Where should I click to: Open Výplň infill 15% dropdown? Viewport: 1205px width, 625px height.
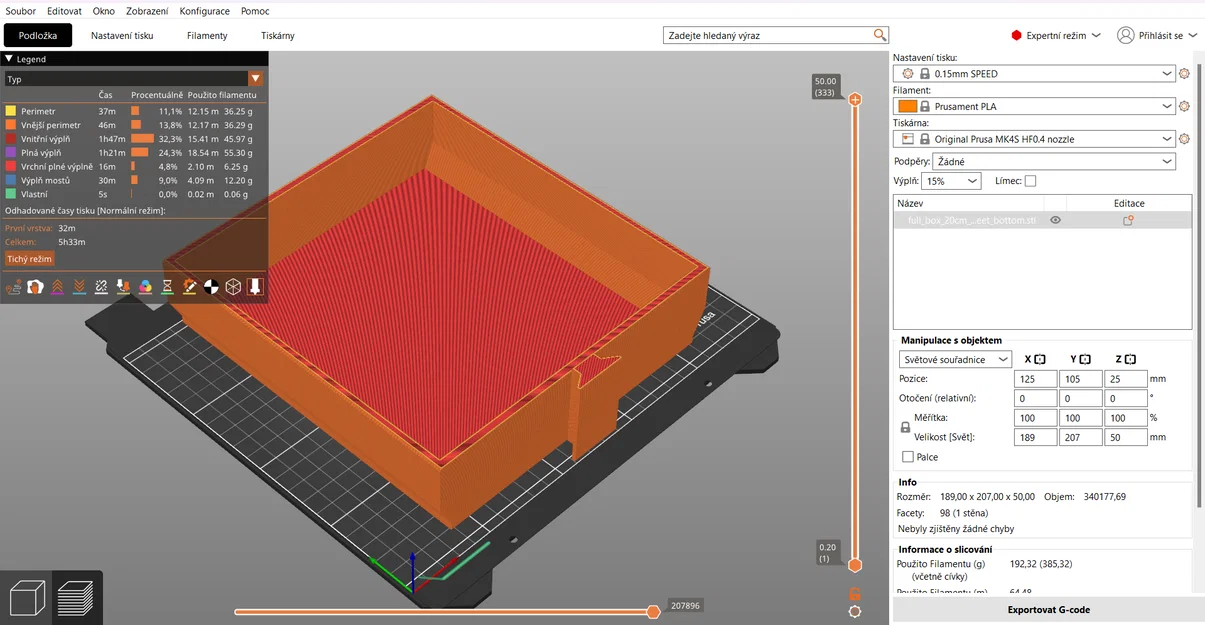click(x=951, y=181)
